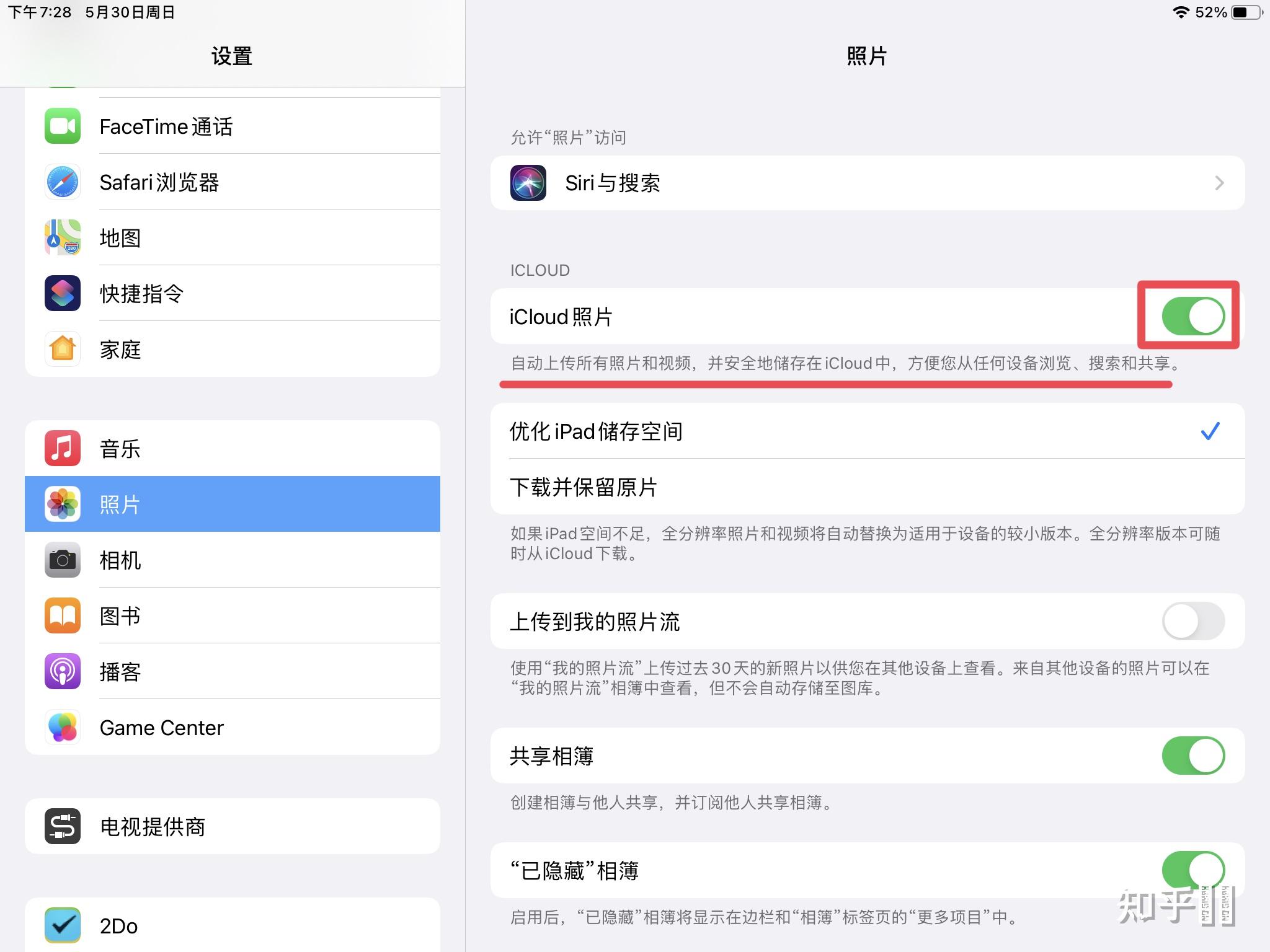This screenshot has height=952, width=1270.
Task: Tap the Maps app icon
Action: coord(63,237)
